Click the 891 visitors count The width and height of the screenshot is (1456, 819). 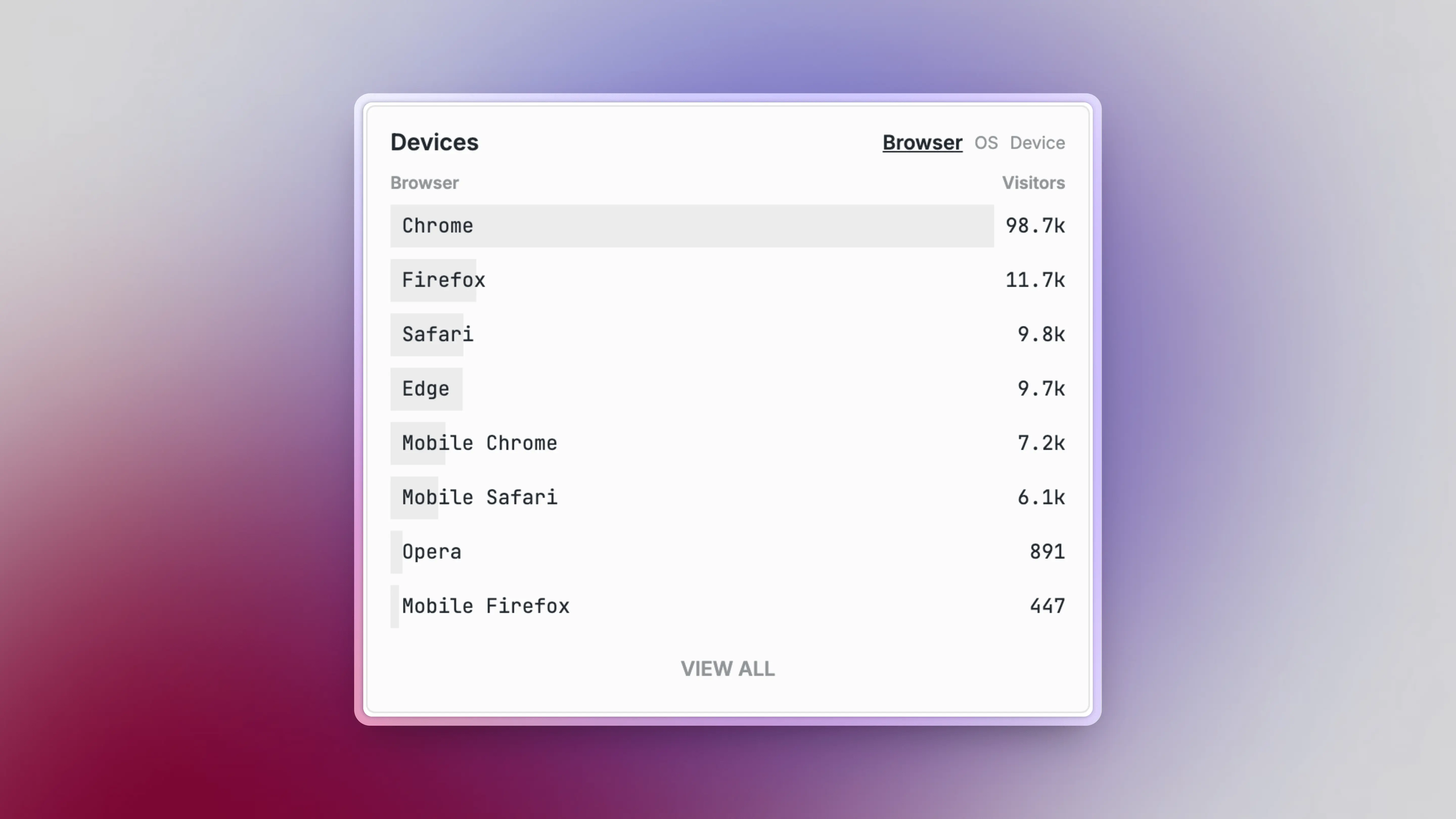coord(1047,552)
